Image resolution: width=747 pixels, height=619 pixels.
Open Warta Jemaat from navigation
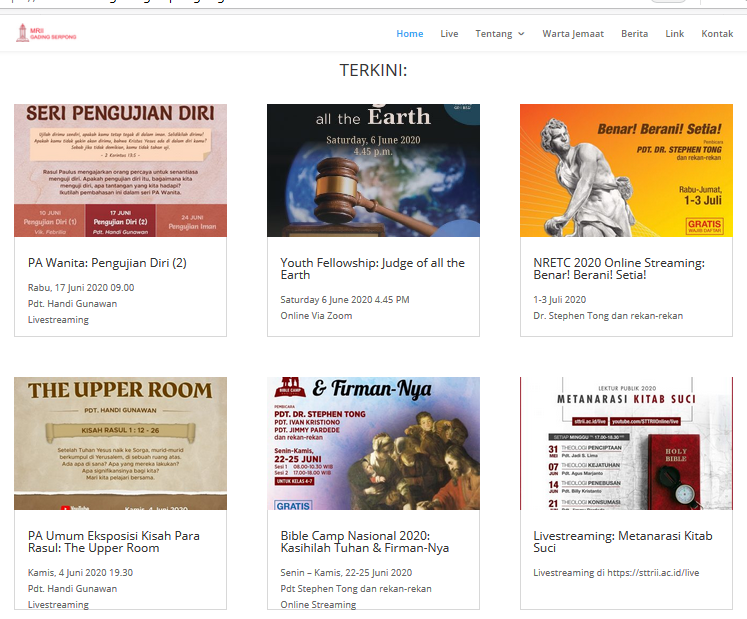click(x=573, y=34)
